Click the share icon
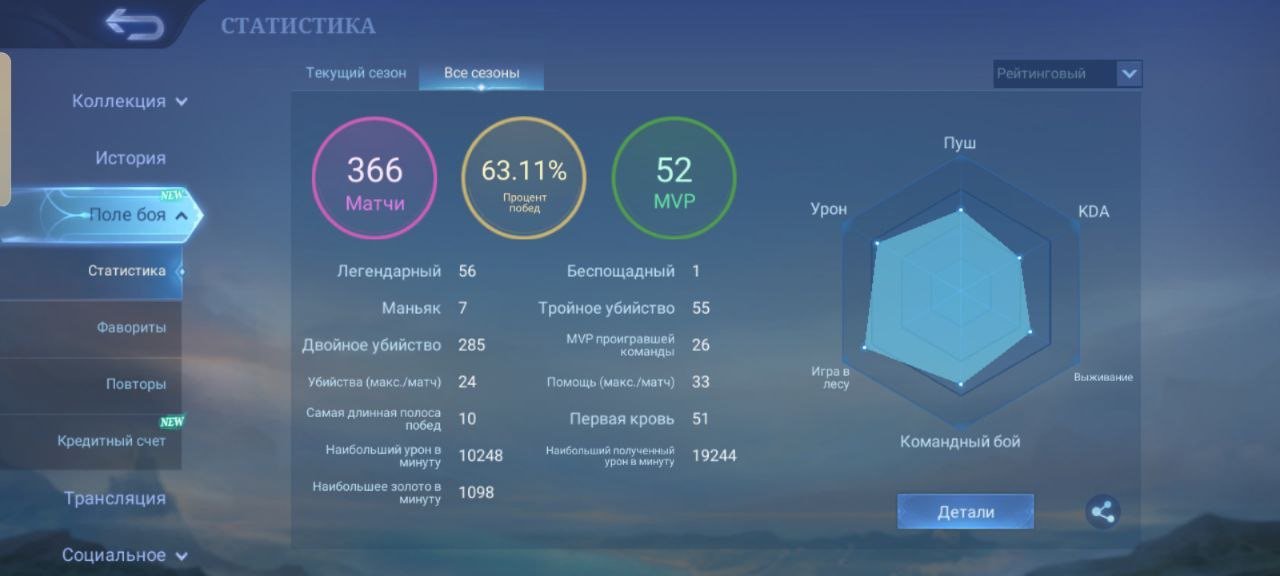Screen dimensions: 1280x576 (1102, 512)
